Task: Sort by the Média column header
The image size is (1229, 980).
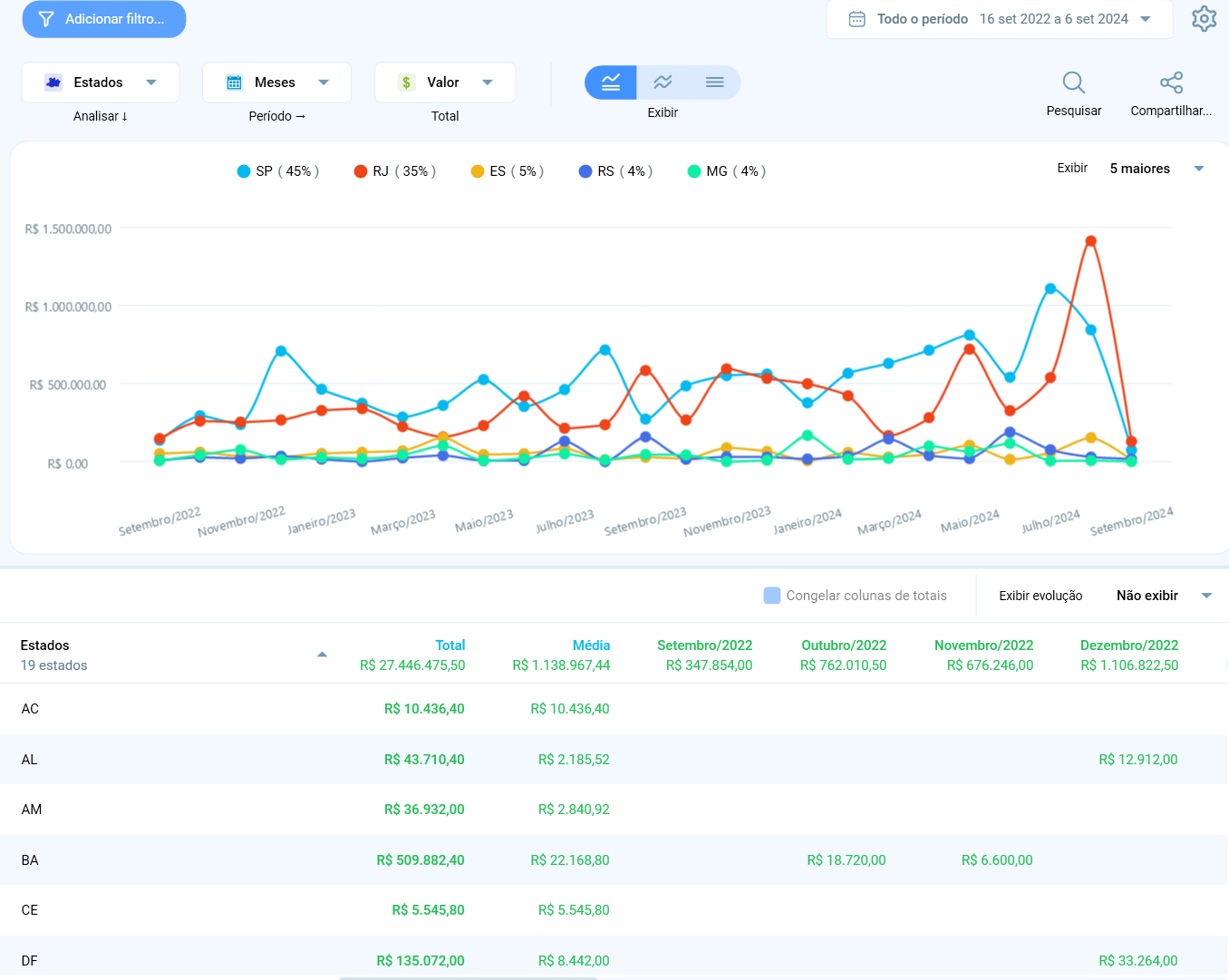Action: pyautogui.click(x=591, y=645)
